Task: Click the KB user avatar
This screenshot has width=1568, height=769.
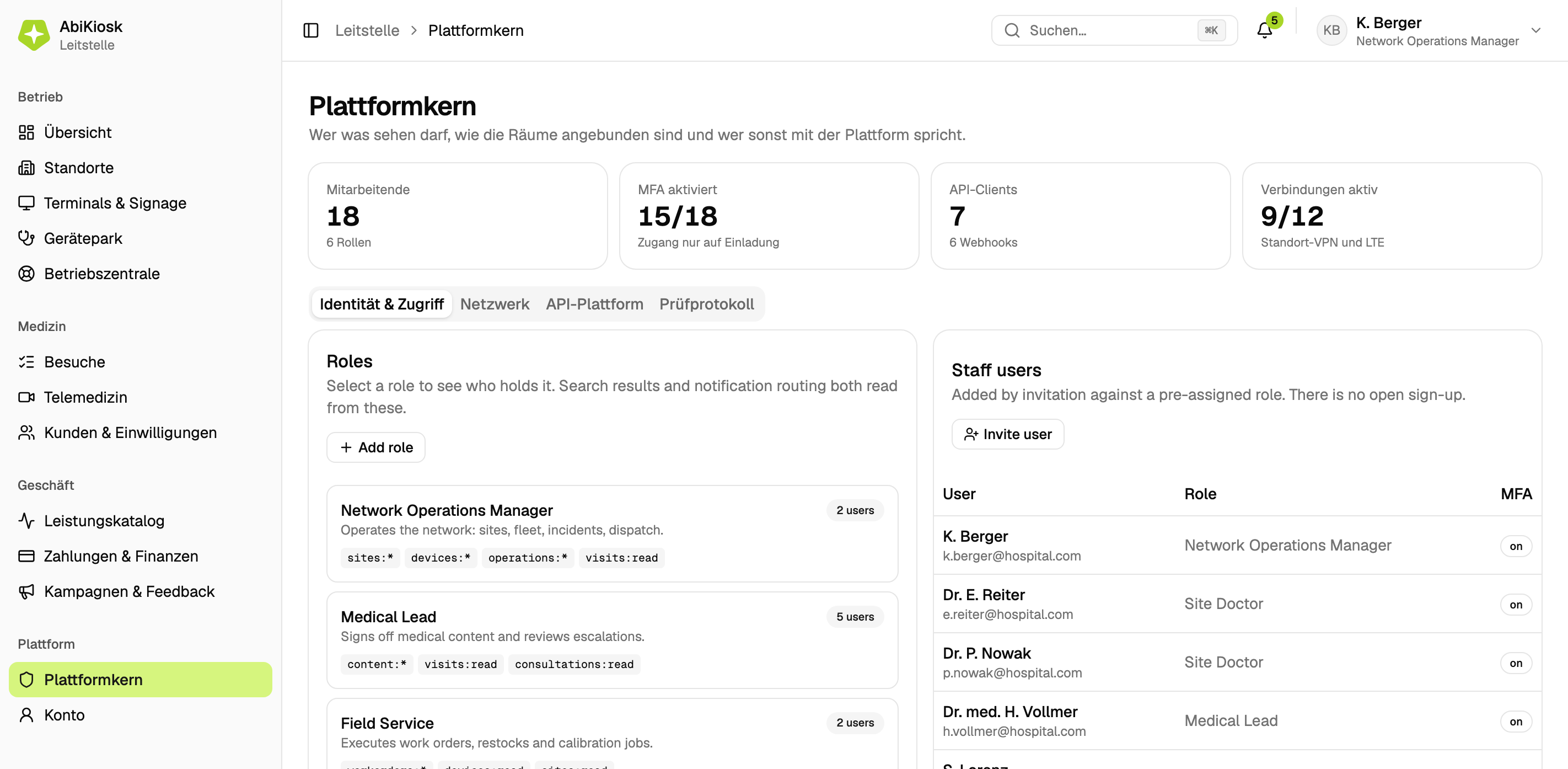Action: [1331, 30]
